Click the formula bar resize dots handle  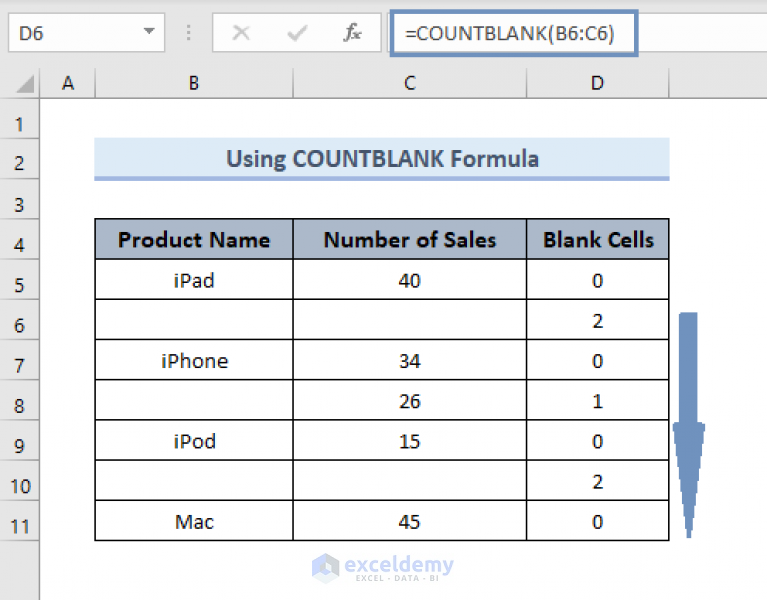point(188,33)
